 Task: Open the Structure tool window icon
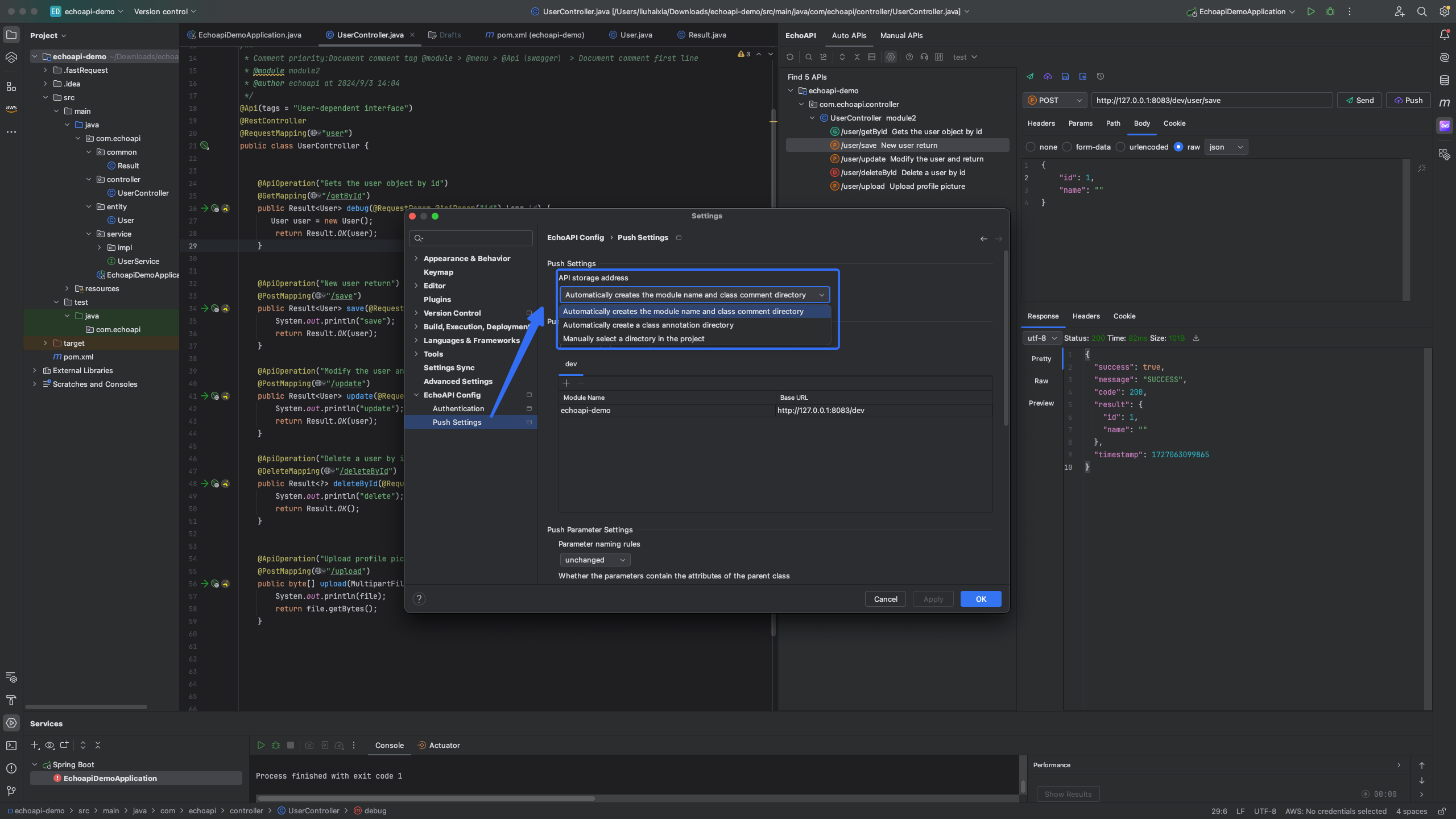[11, 86]
